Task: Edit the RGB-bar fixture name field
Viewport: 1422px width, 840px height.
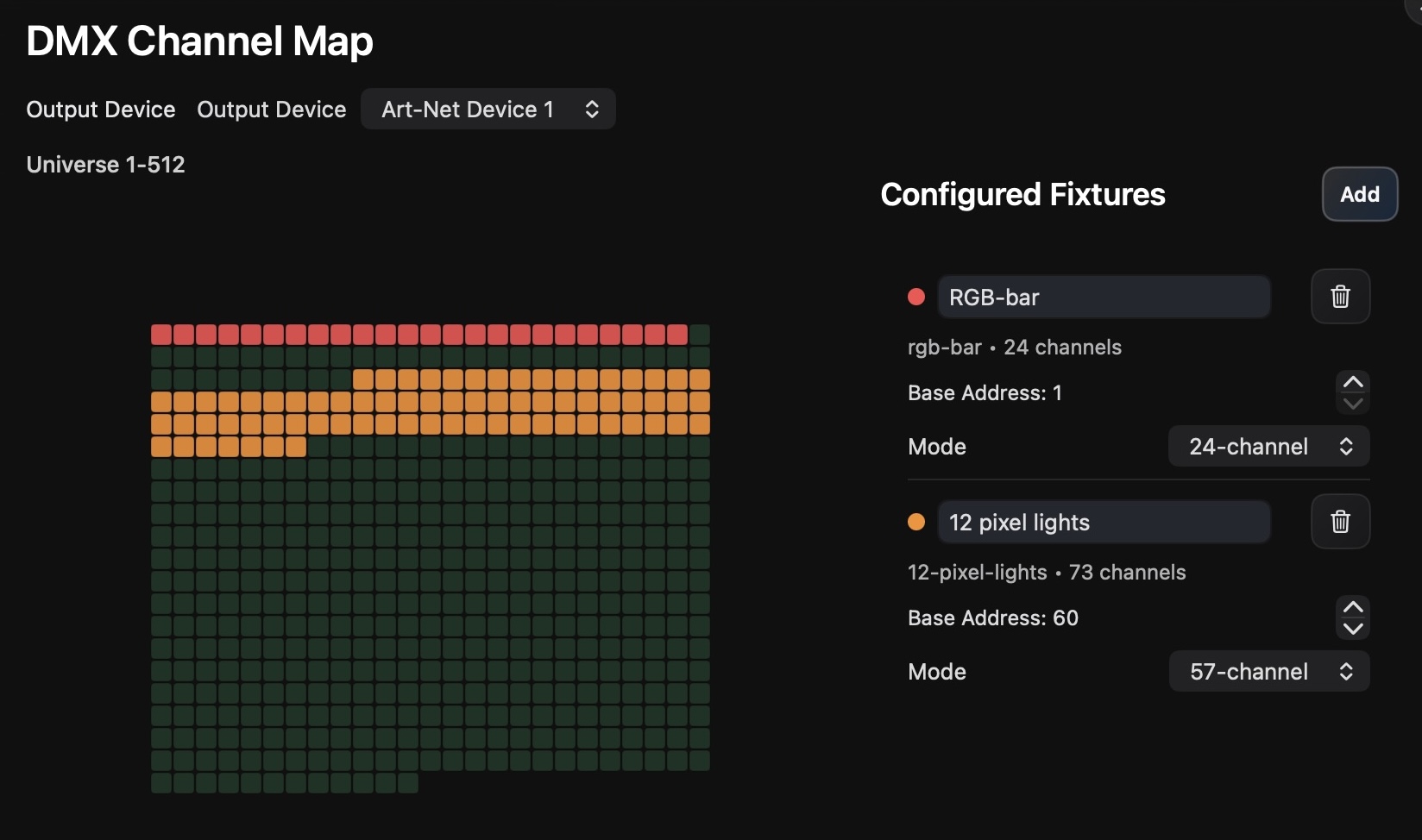Action: [x=1104, y=297]
